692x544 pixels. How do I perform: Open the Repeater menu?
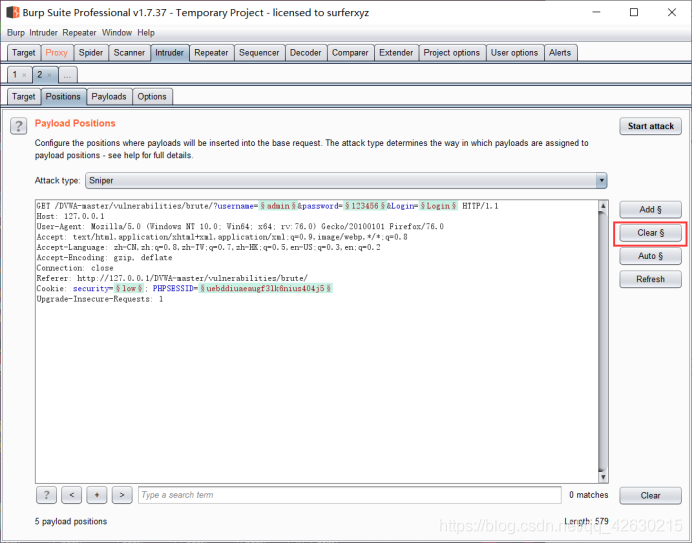[79, 33]
